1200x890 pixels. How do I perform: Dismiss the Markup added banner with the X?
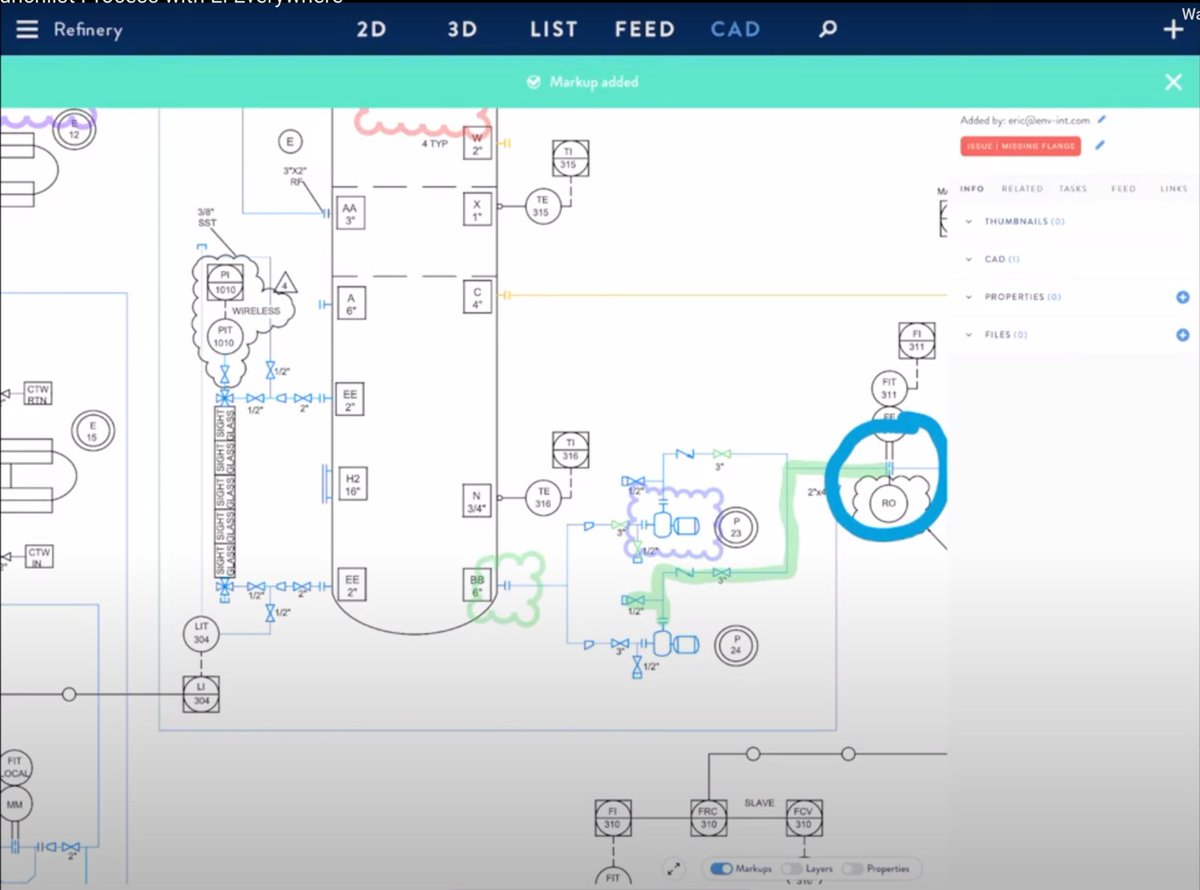(x=1172, y=81)
